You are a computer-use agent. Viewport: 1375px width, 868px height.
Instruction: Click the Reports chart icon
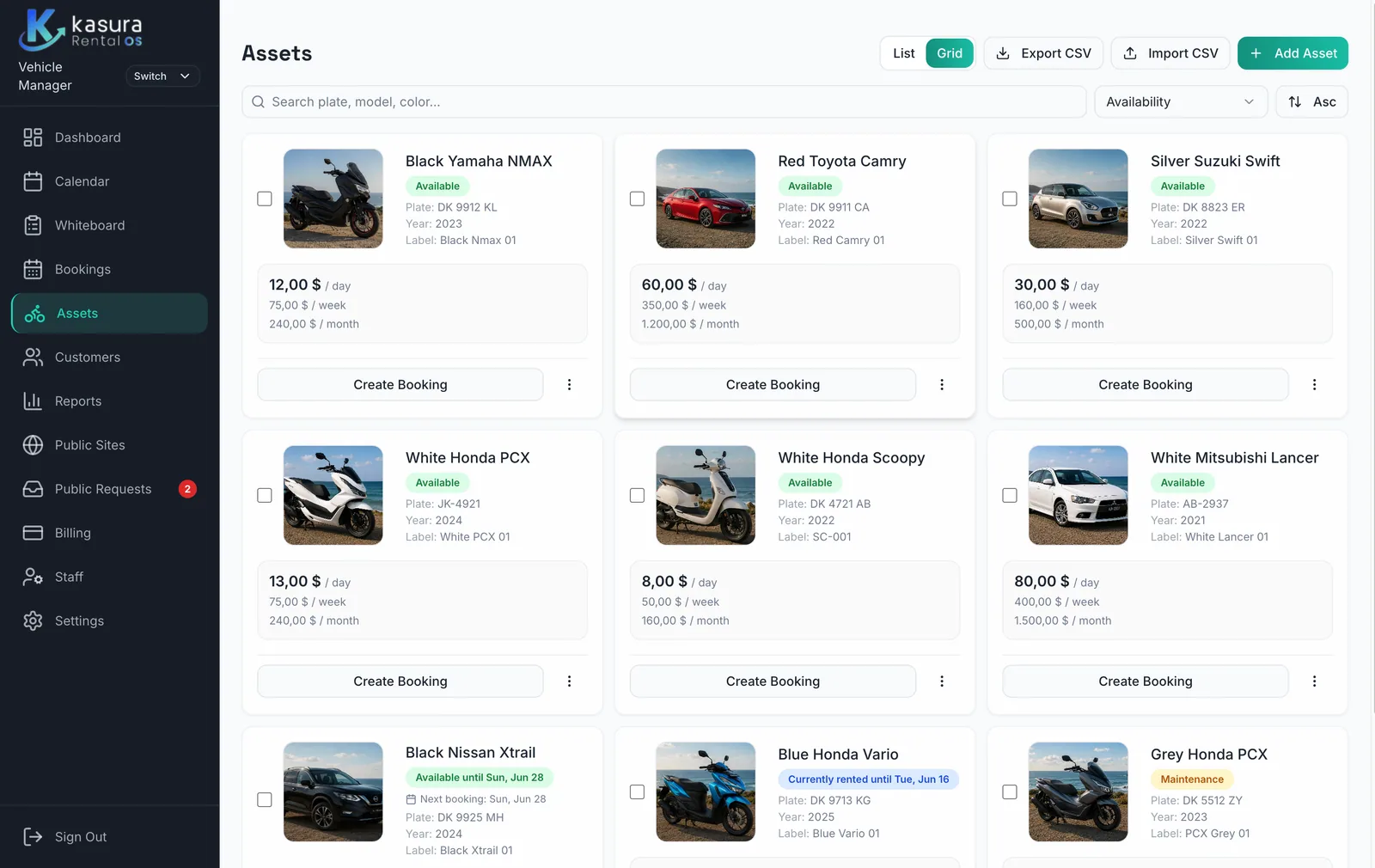coord(33,401)
